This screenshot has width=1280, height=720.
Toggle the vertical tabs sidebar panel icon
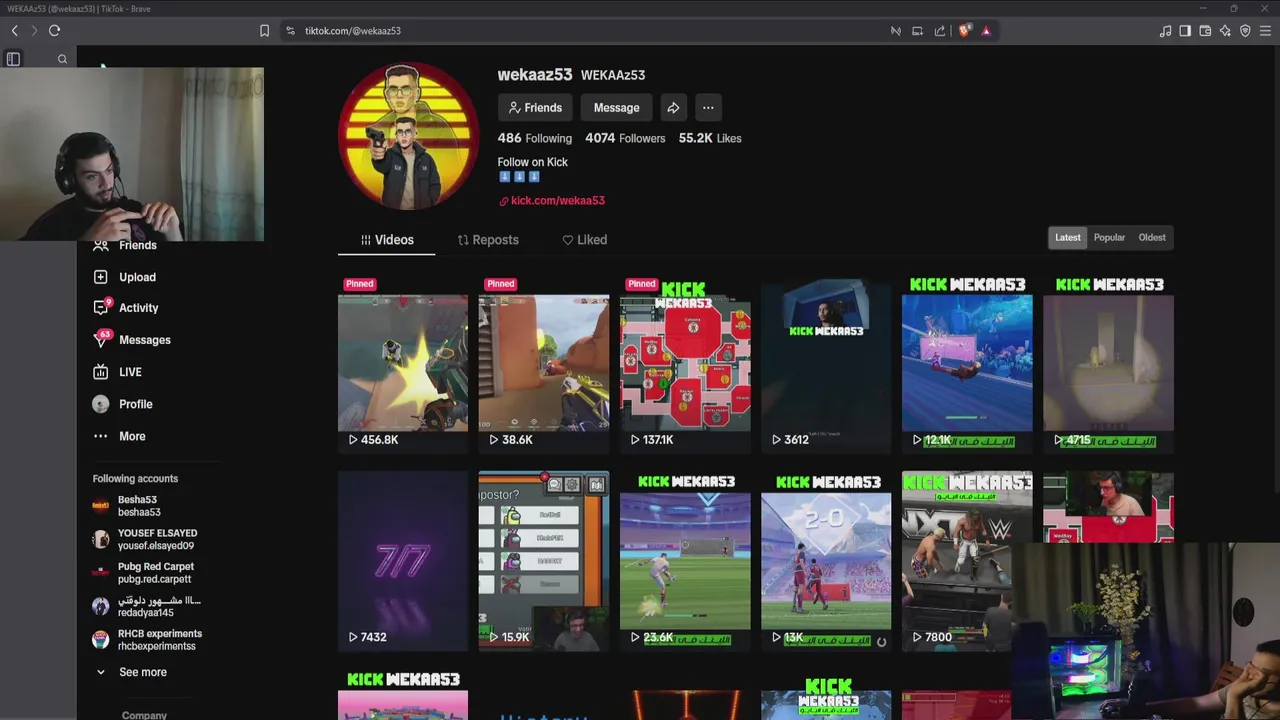coord(13,59)
